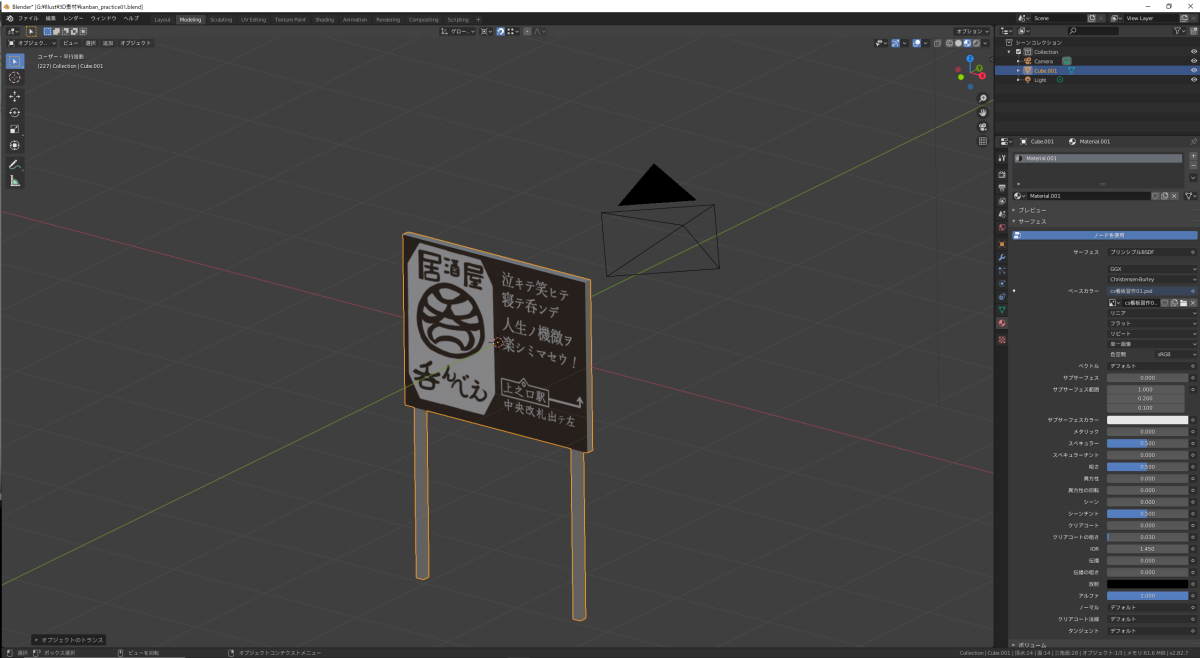Open the Tool properties tab
Screen dimensions: 1200x658
(x=1002, y=158)
